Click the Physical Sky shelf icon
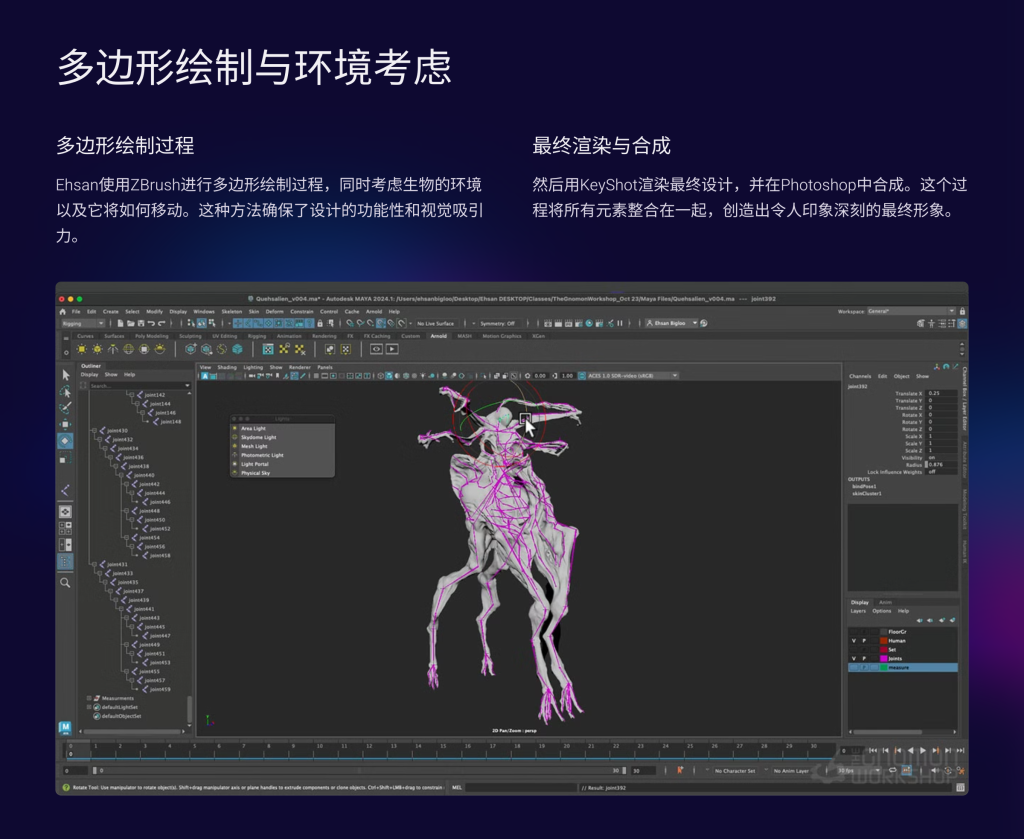Screen dimensions: 1024x839 pyautogui.click(x=160, y=349)
